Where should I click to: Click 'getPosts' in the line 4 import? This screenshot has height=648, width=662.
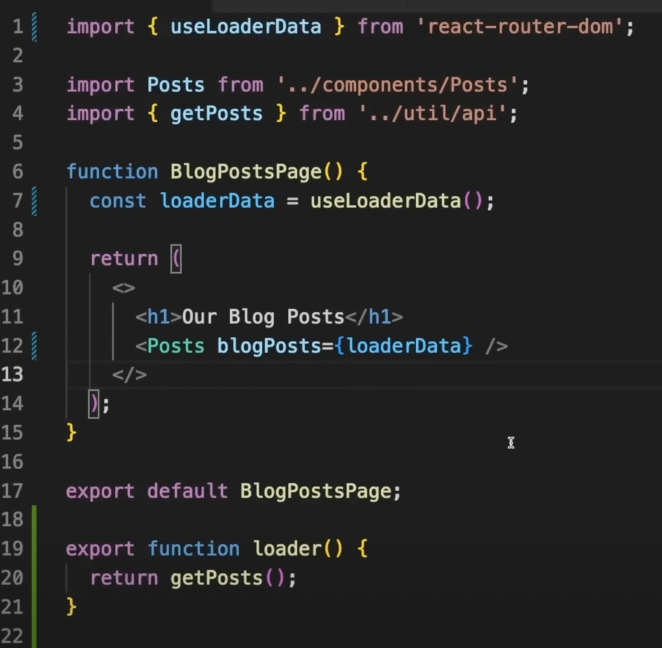pos(217,114)
